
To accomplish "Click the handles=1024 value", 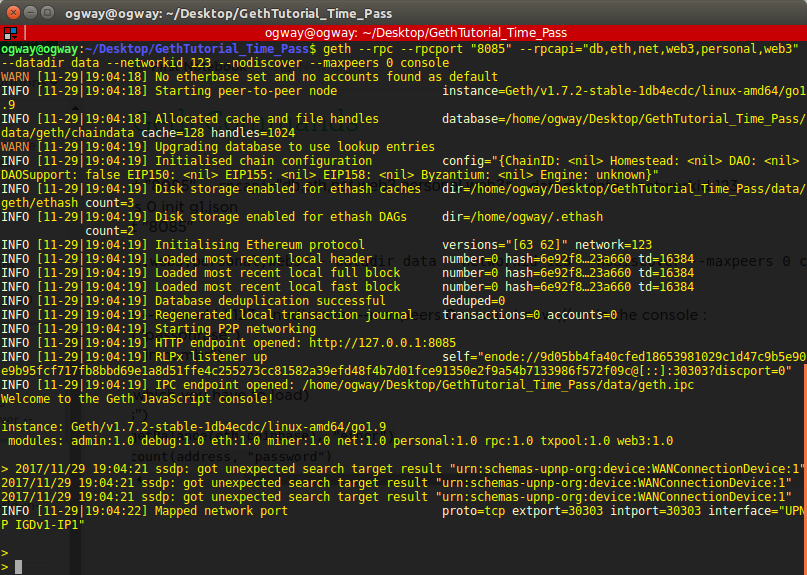I will 253,133.
